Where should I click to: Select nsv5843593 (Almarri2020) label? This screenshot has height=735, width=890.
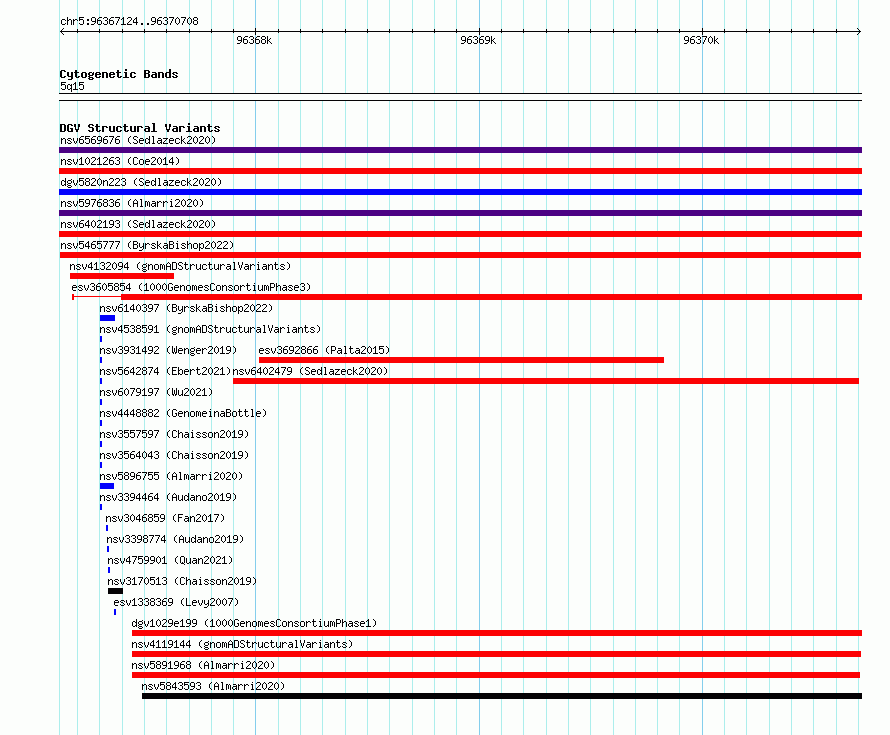213,686
